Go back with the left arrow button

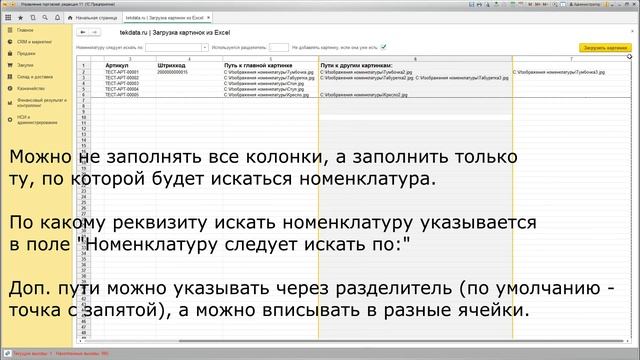coord(83,32)
